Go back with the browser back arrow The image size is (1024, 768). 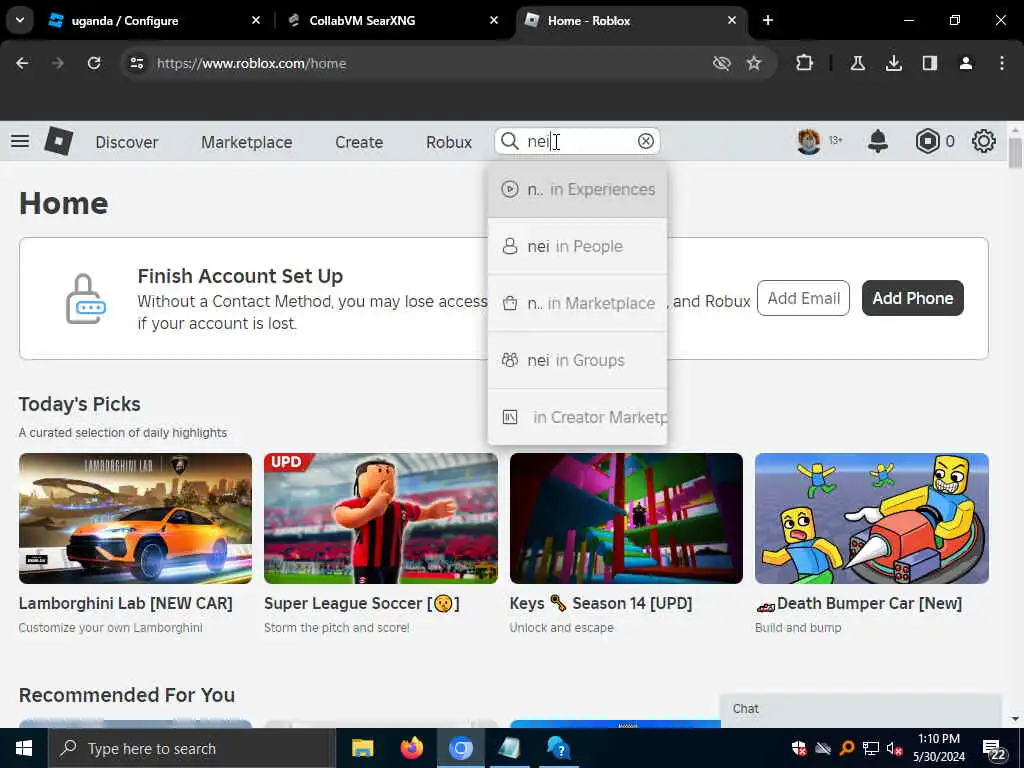click(22, 63)
